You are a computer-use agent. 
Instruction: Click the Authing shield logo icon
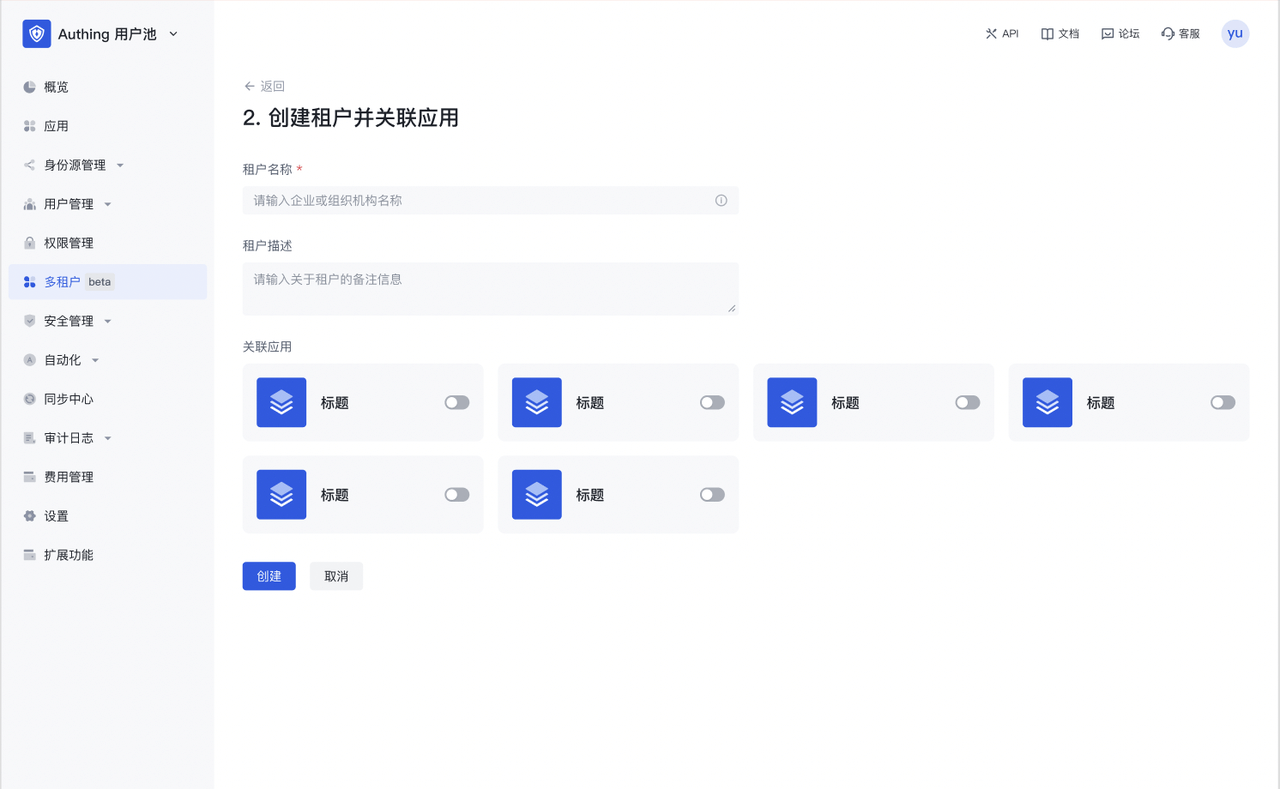pos(37,34)
